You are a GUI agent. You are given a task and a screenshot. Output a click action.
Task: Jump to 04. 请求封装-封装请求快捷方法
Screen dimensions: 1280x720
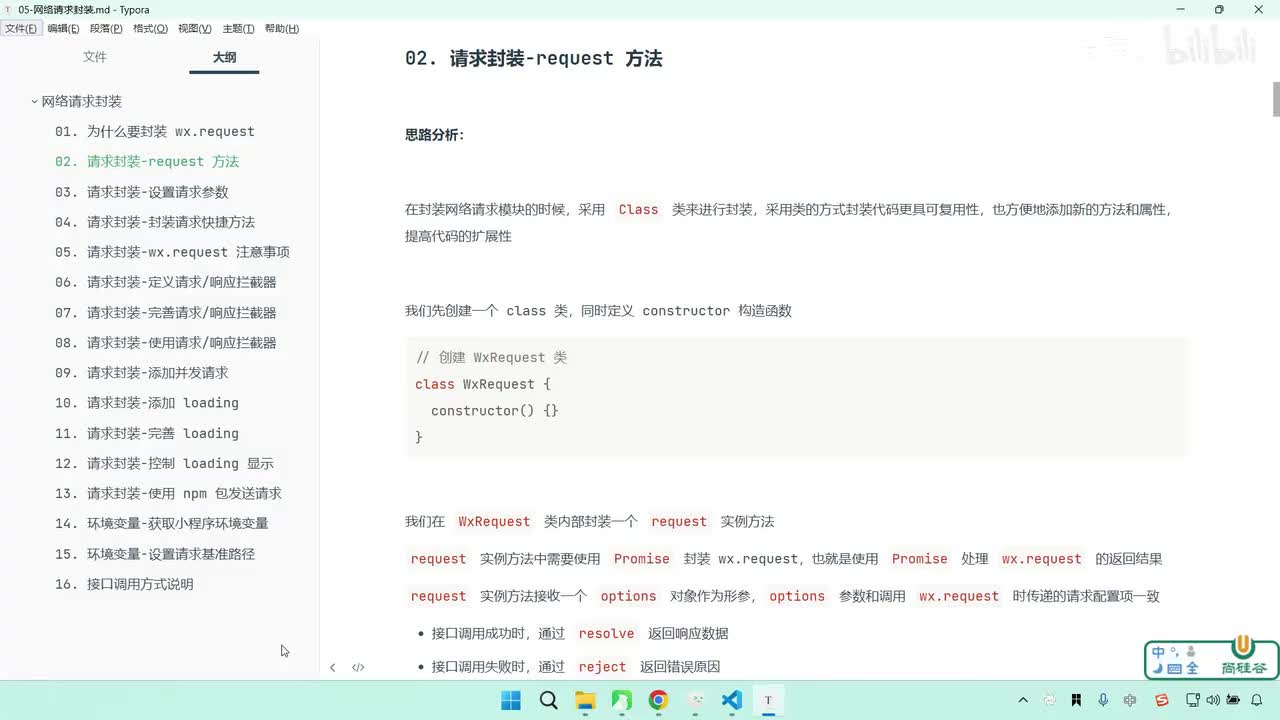pos(155,222)
